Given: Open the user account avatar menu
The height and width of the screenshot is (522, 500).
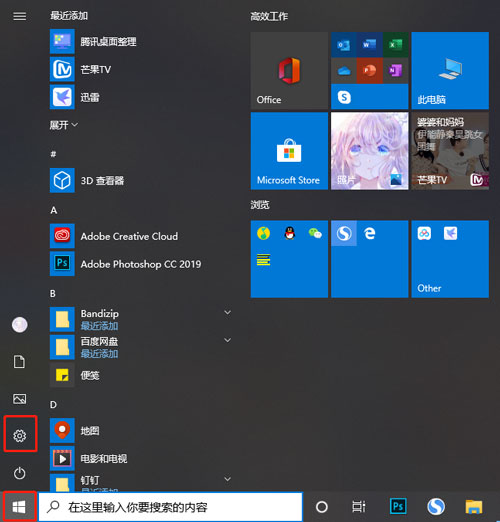Looking at the screenshot, I should (20, 325).
